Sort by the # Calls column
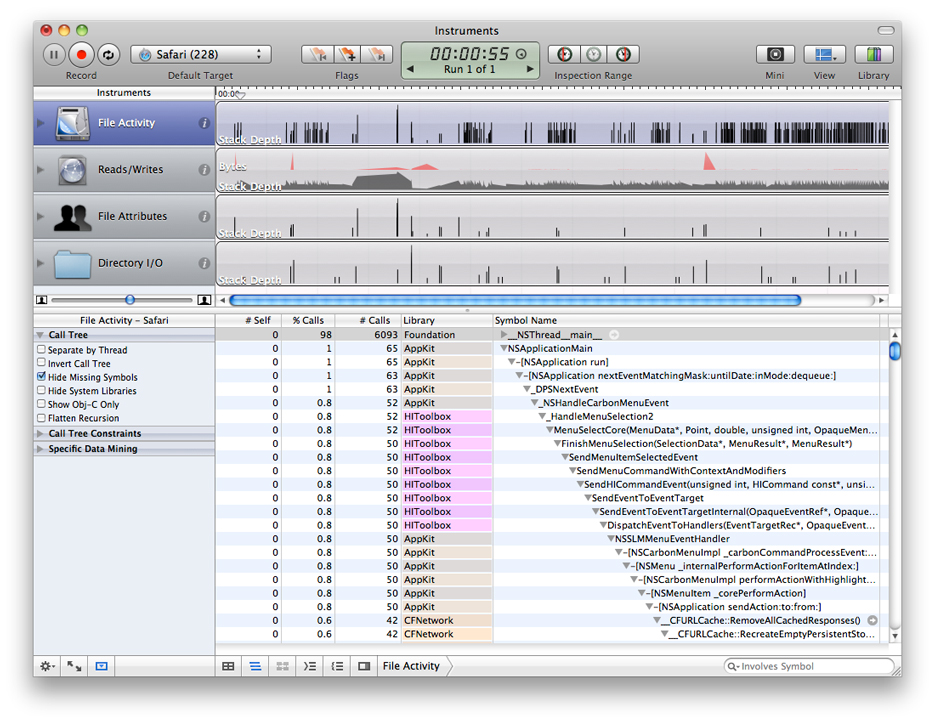 [368, 320]
